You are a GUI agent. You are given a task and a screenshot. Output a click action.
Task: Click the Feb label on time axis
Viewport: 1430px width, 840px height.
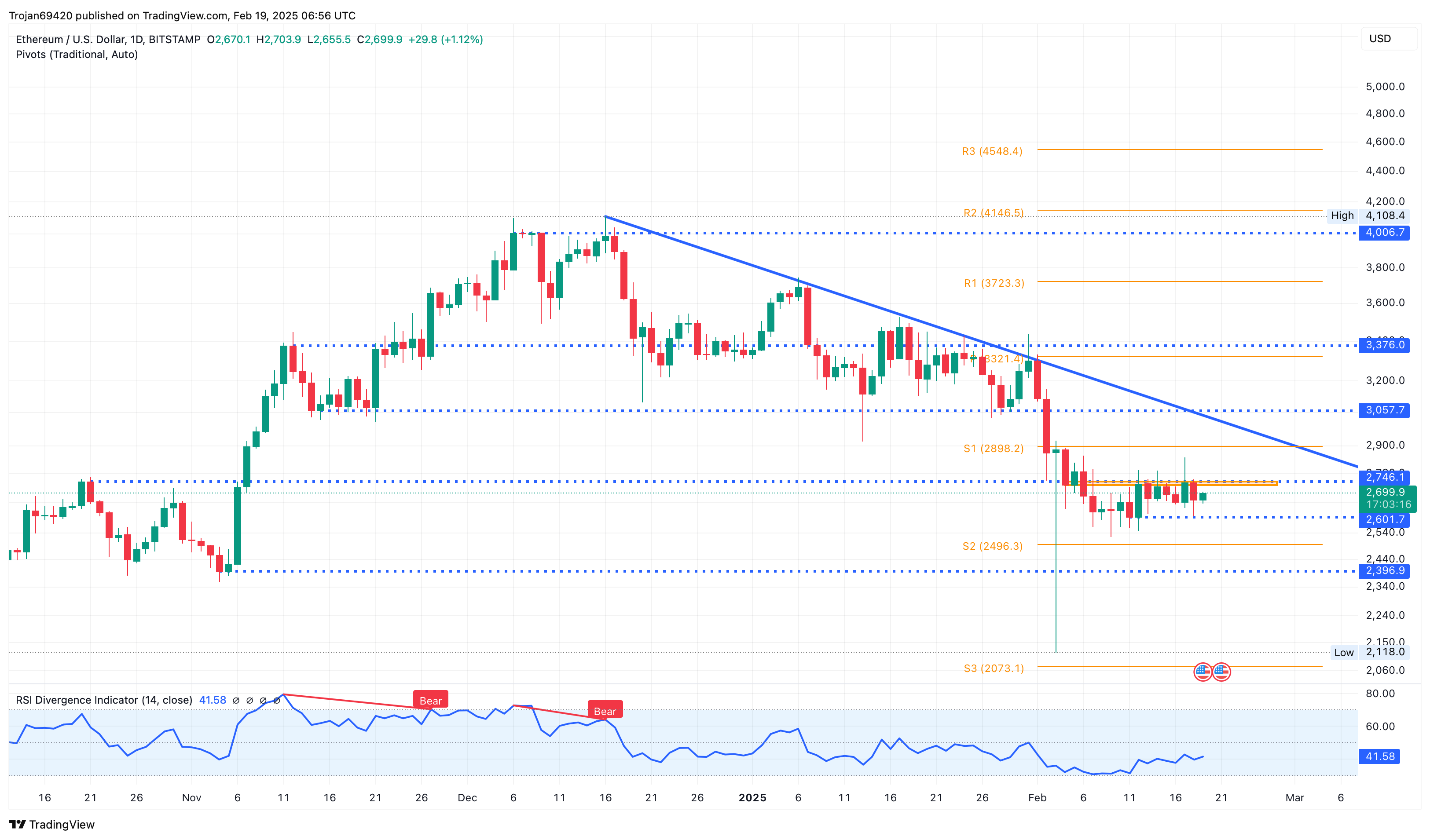click(1038, 798)
